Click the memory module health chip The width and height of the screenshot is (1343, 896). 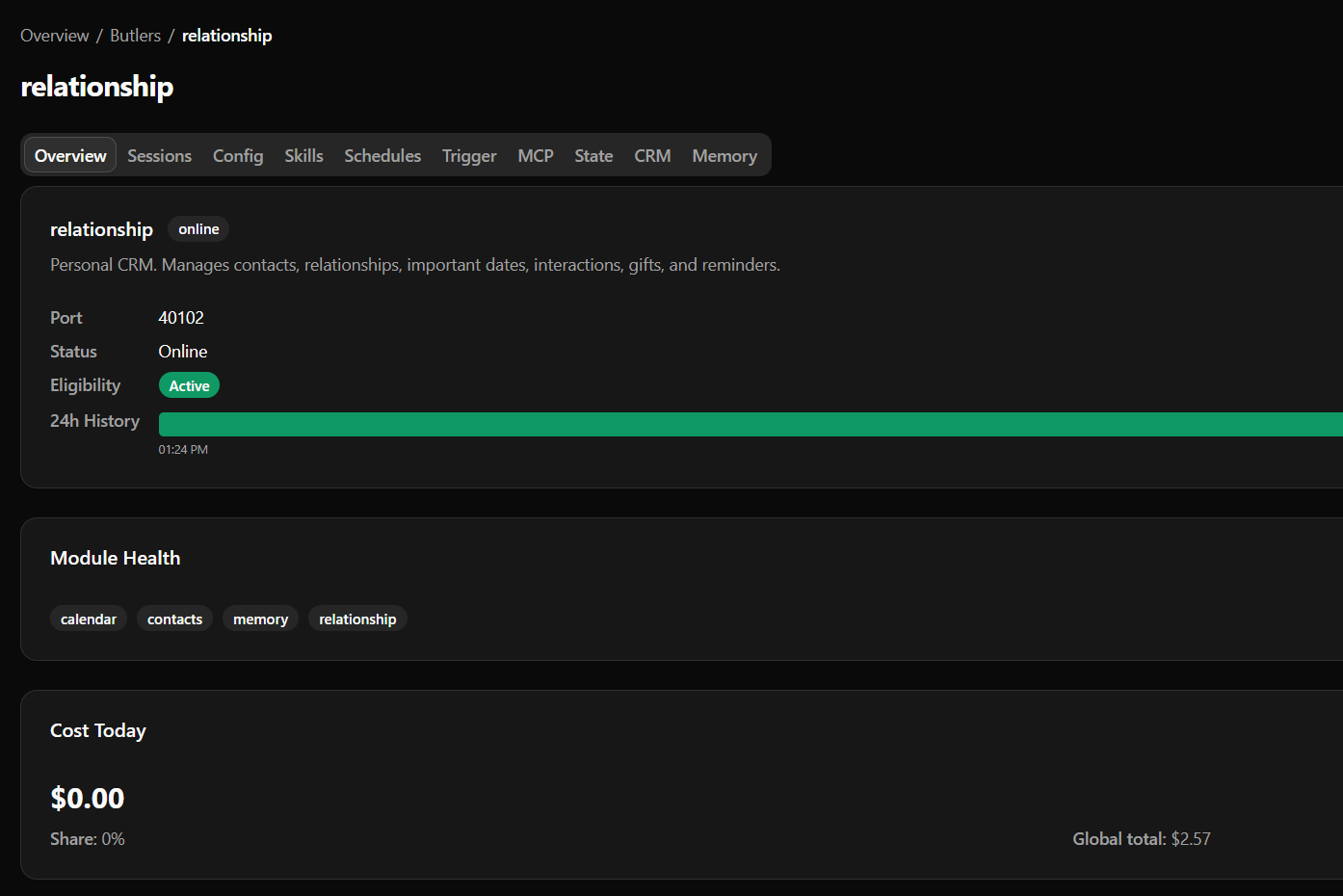(260, 618)
